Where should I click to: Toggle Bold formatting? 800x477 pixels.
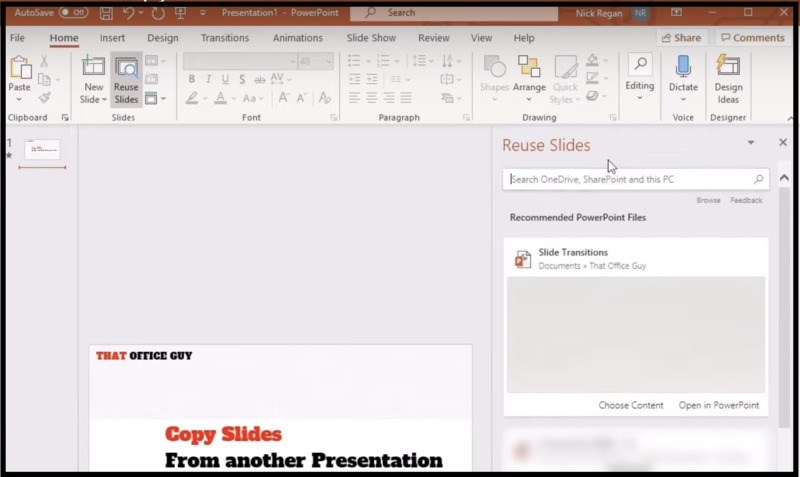[x=191, y=79]
